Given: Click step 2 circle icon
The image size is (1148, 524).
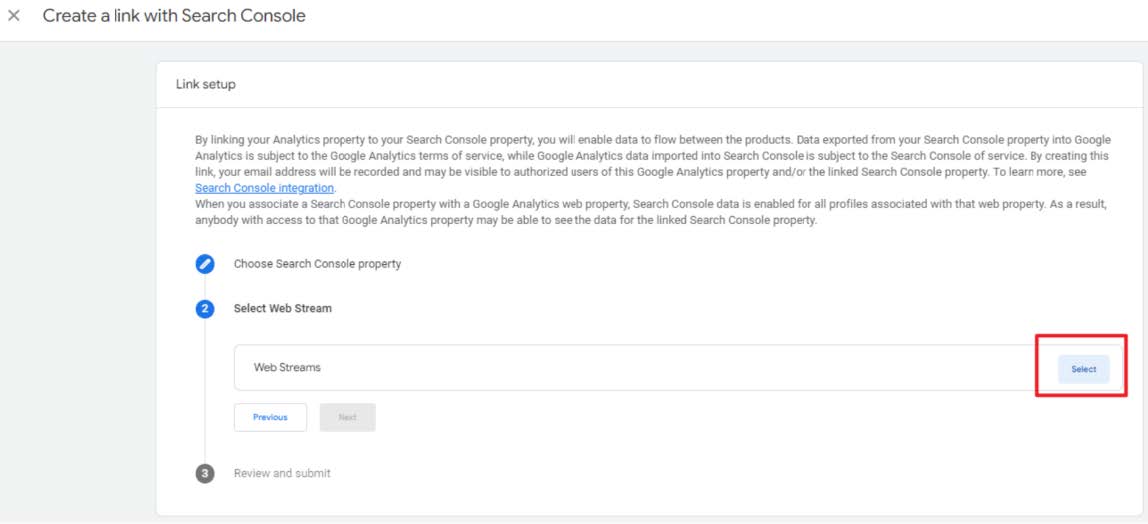Looking at the screenshot, I should [205, 309].
